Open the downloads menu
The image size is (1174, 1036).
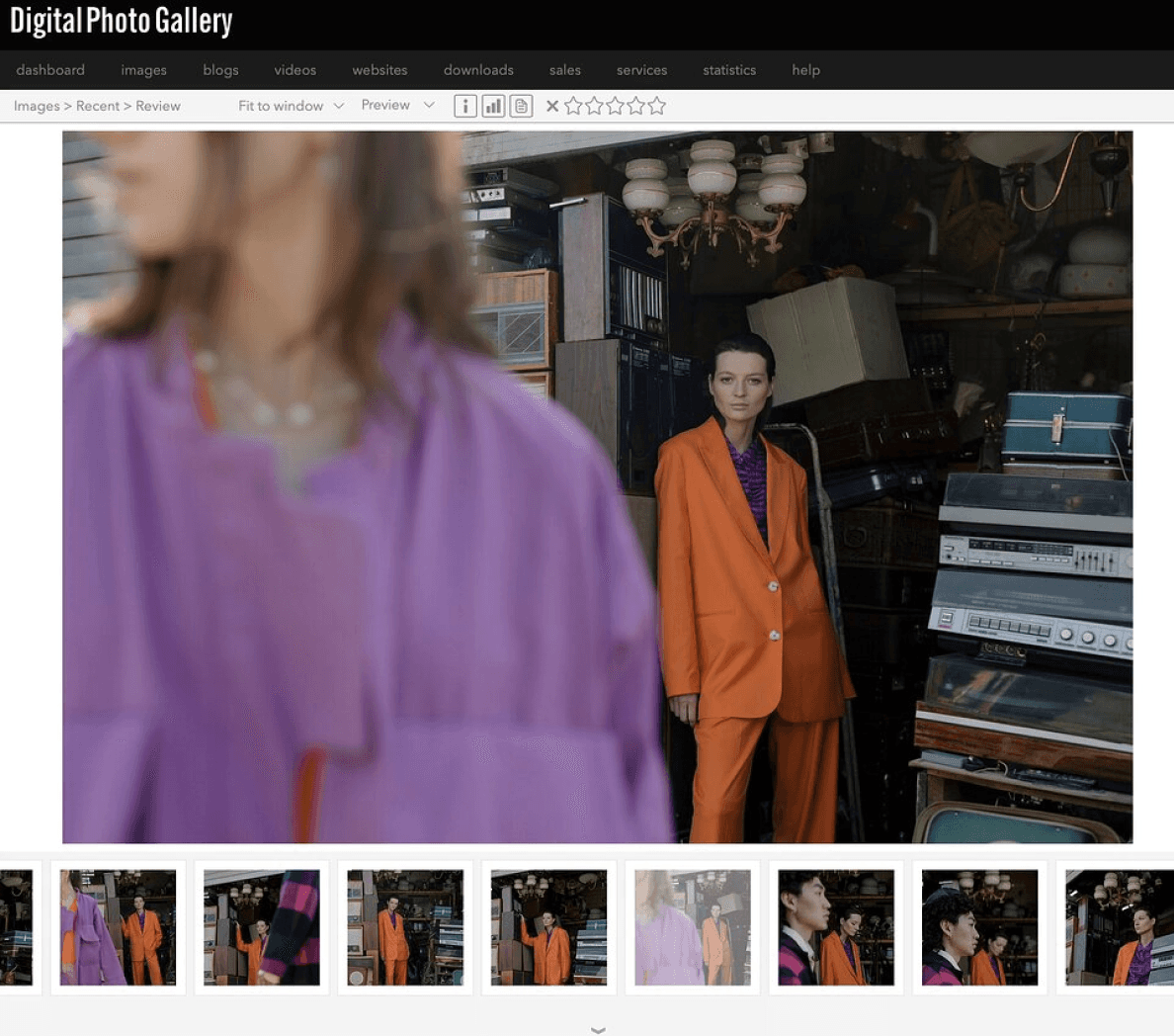pyautogui.click(x=478, y=69)
